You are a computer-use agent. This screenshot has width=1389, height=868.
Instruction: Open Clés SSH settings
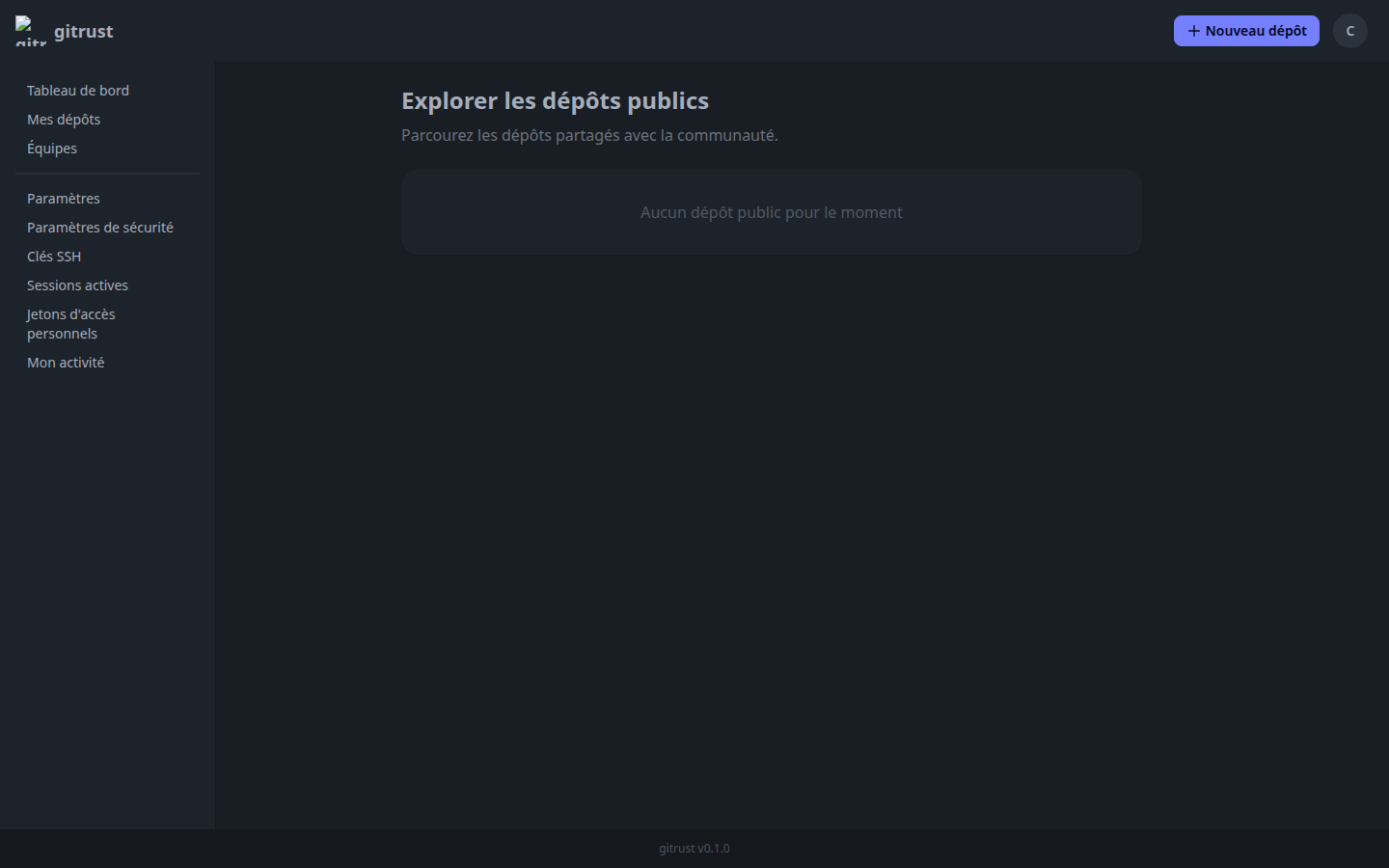click(x=54, y=257)
